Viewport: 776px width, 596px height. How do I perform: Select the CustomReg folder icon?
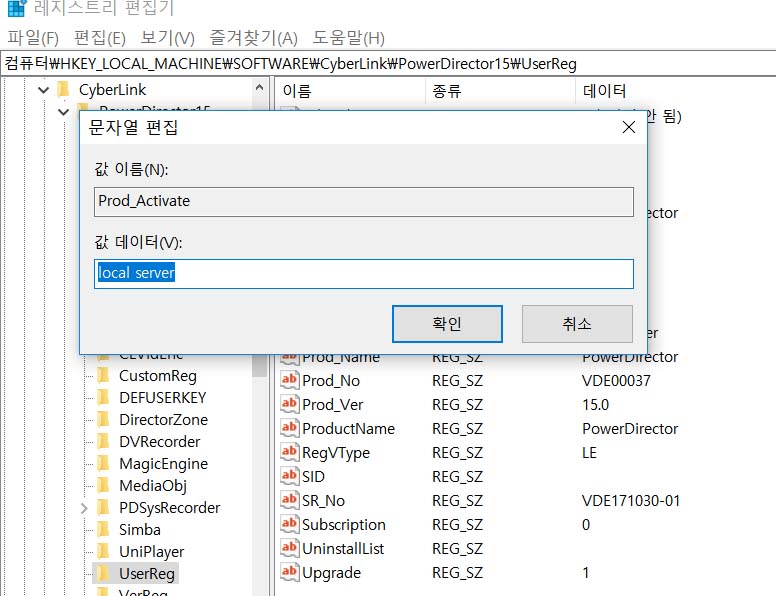(103, 375)
